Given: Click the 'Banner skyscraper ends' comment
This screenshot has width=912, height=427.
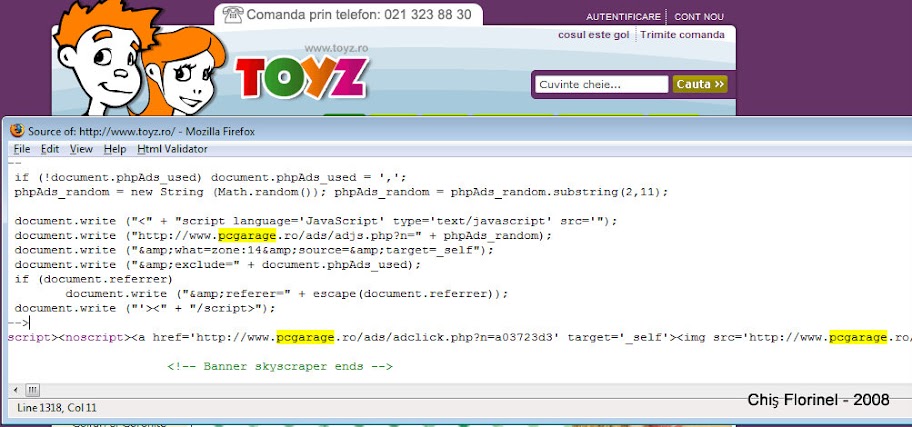Looking at the screenshot, I should point(280,366).
